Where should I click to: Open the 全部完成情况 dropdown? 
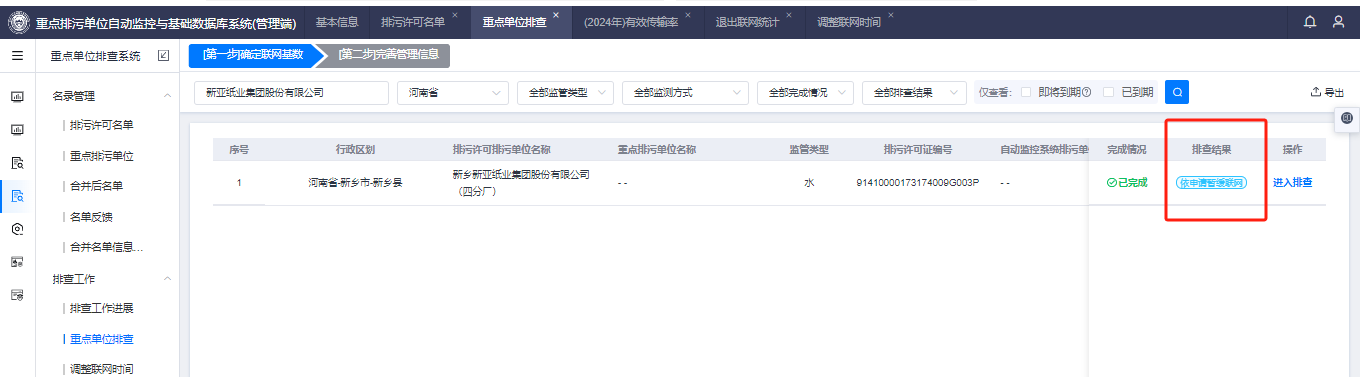click(805, 92)
